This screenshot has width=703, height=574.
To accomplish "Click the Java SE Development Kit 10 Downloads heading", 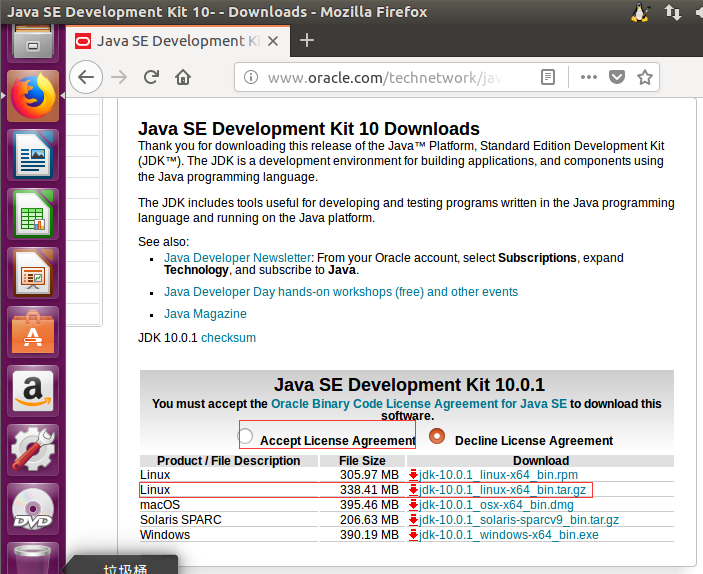I will tap(309, 129).
